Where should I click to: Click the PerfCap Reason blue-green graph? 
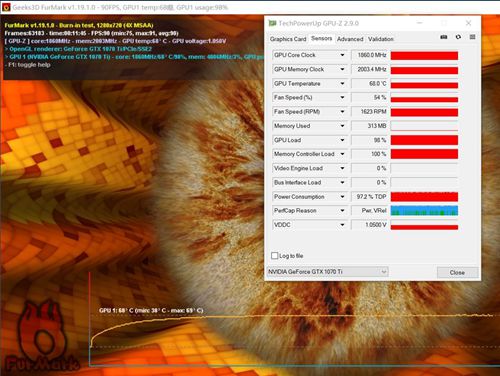coord(424,211)
